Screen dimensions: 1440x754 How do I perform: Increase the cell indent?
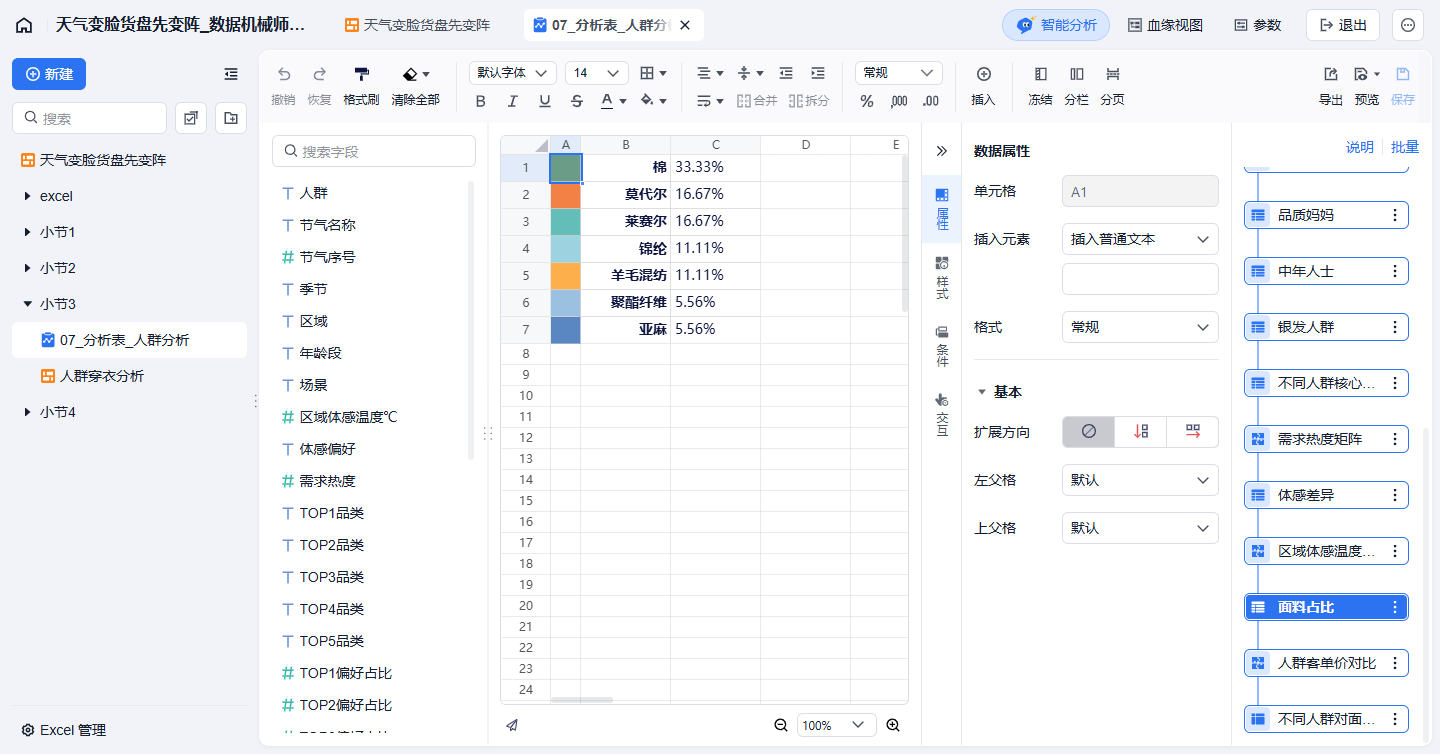coord(818,73)
